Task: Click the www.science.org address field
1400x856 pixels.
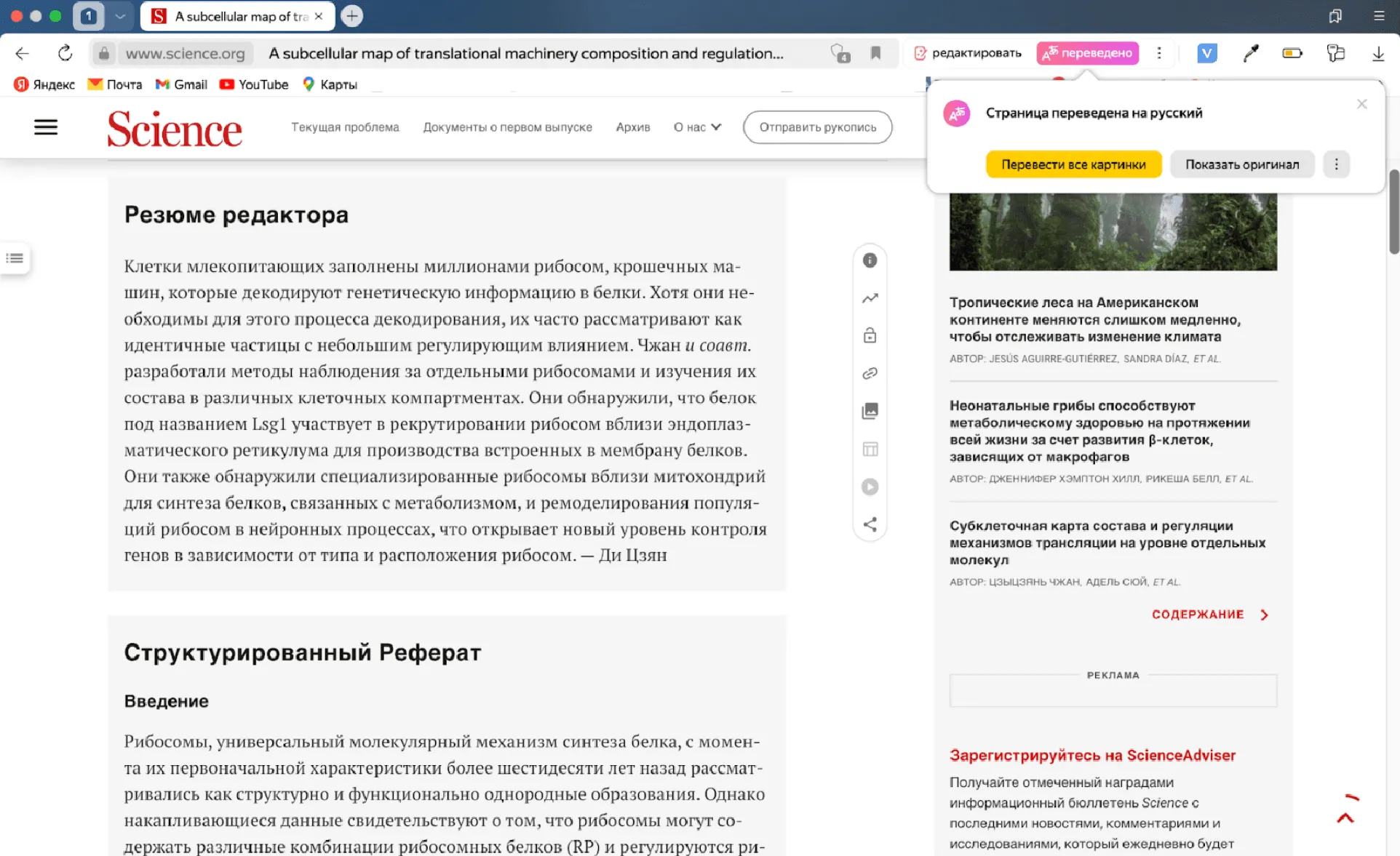Action: 186,53
